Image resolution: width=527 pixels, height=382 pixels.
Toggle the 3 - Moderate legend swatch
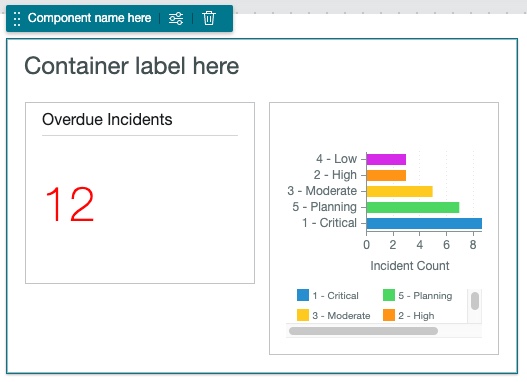tap(303, 315)
